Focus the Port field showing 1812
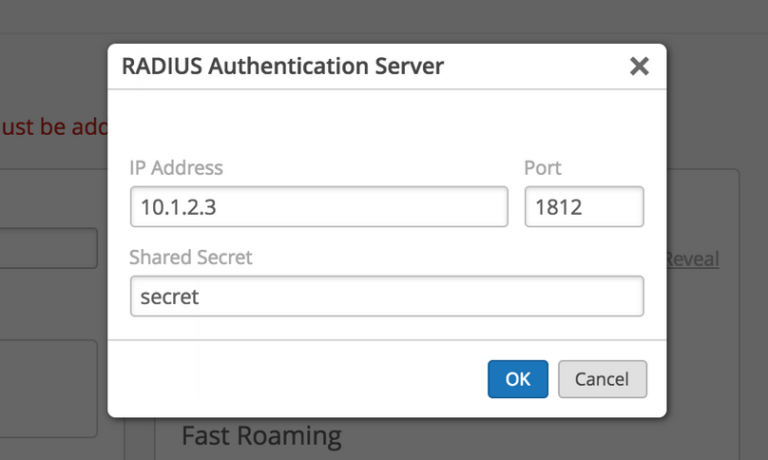The height and width of the screenshot is (460, 768). 583,208
